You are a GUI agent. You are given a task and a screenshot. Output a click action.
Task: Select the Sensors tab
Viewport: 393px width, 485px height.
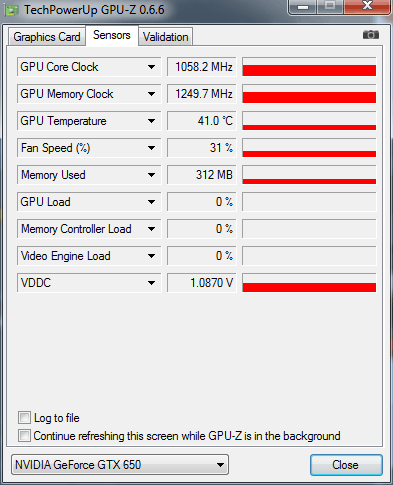(112, 35)
